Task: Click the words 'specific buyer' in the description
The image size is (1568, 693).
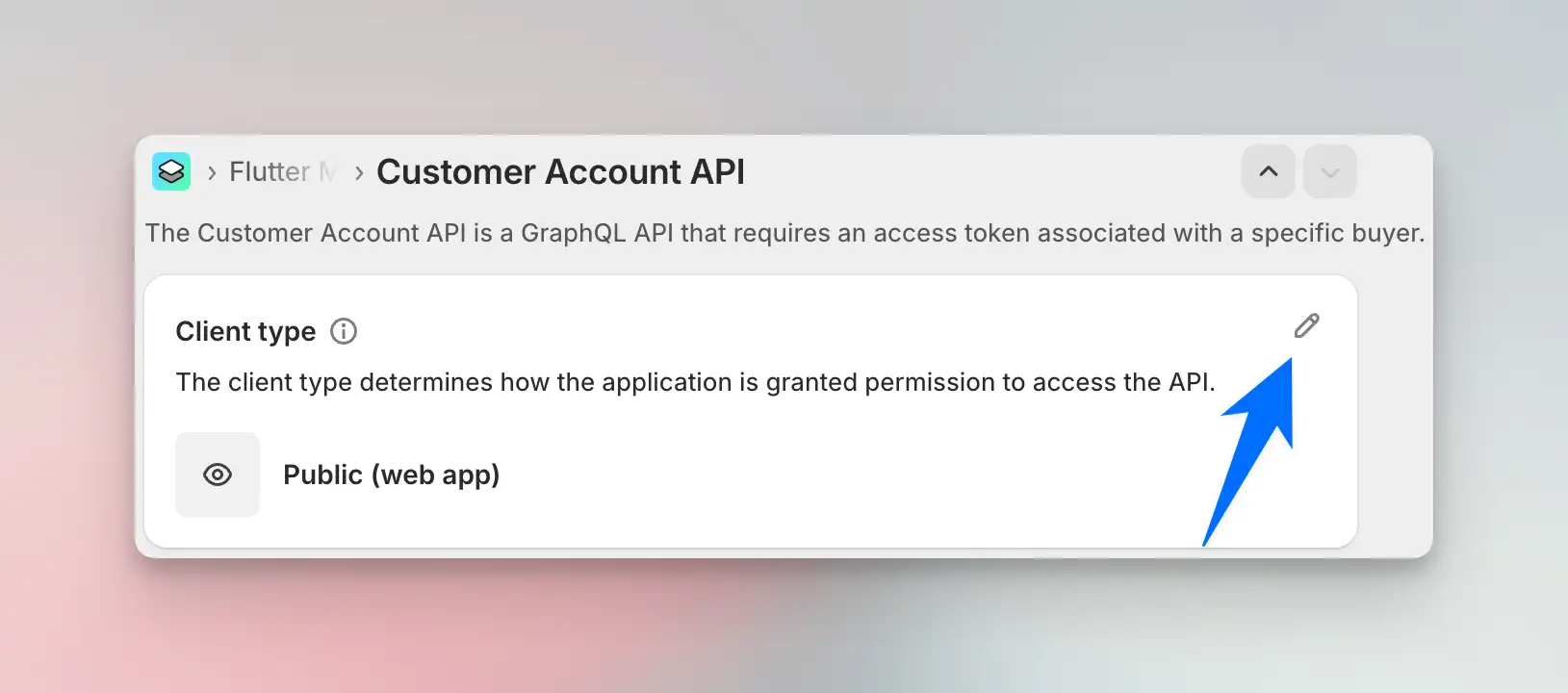Action: [x=1336, y=233]
